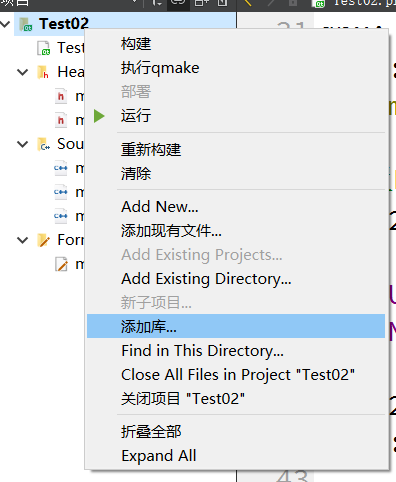Select the Sources folder icon

[x=43, y=144]
